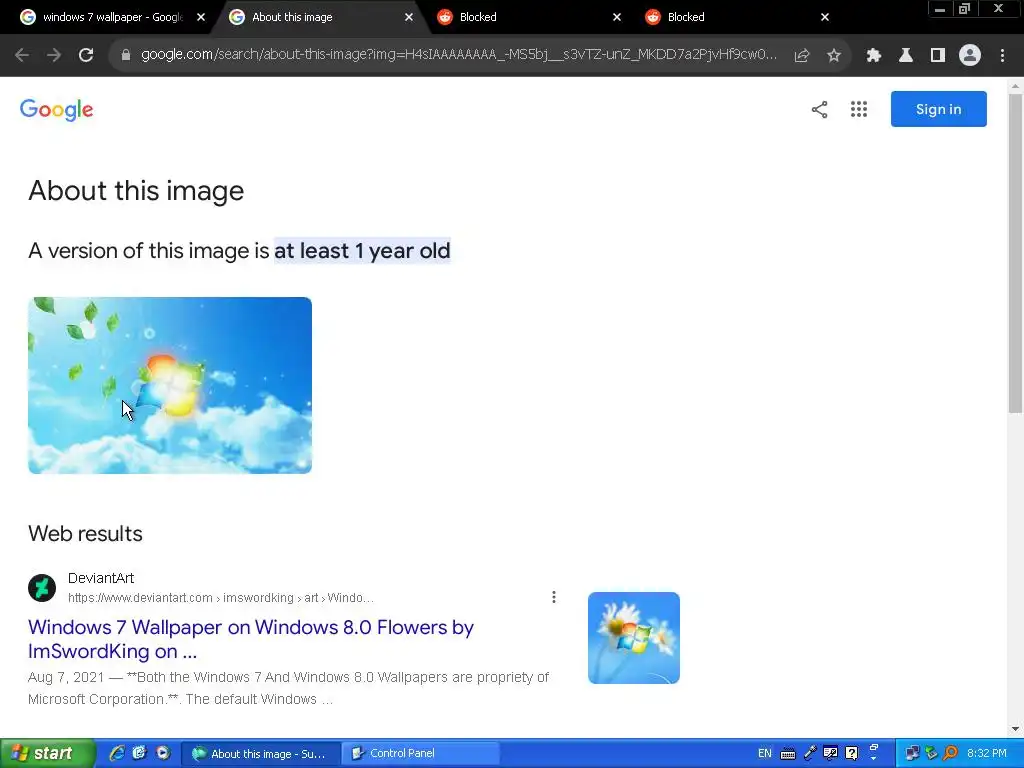Open the DeviantArt result thumbnail

pyautogui.click(x=633, y=638)
